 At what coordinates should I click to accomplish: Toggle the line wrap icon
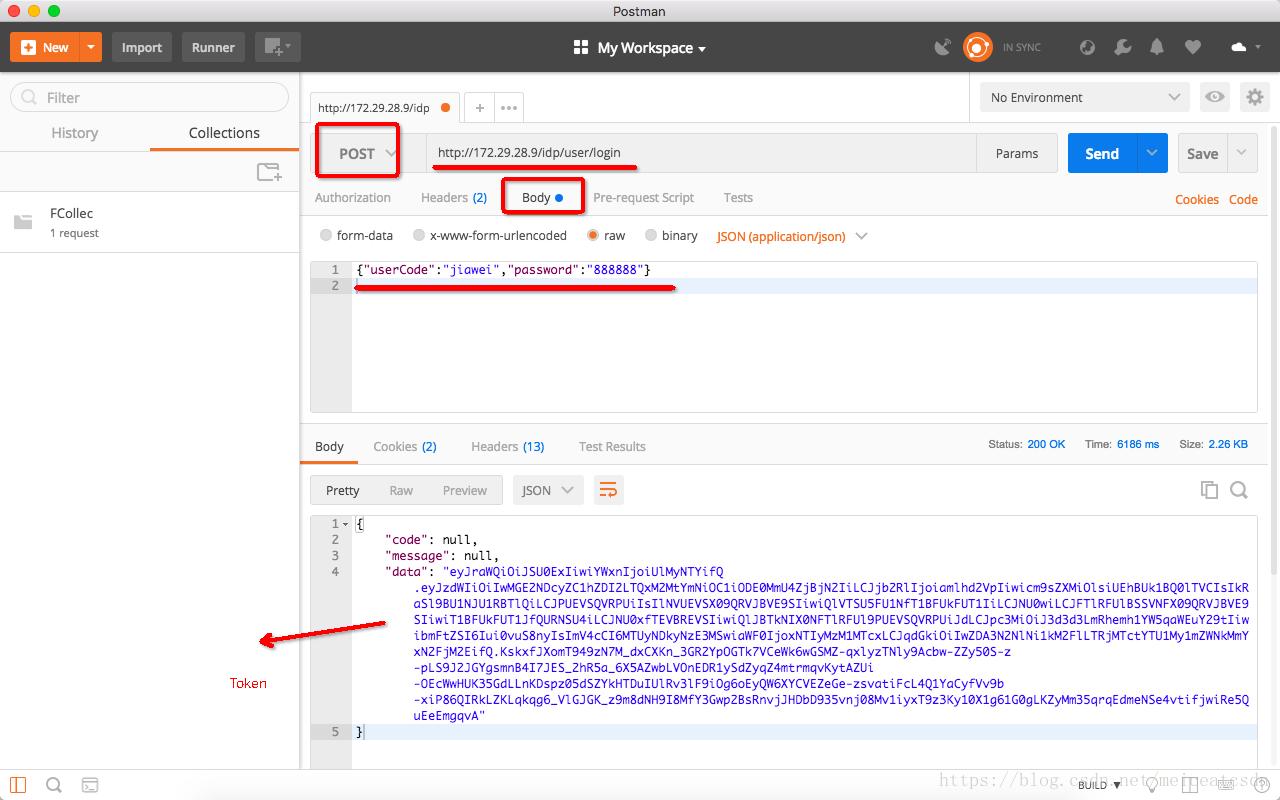[607, 490]
